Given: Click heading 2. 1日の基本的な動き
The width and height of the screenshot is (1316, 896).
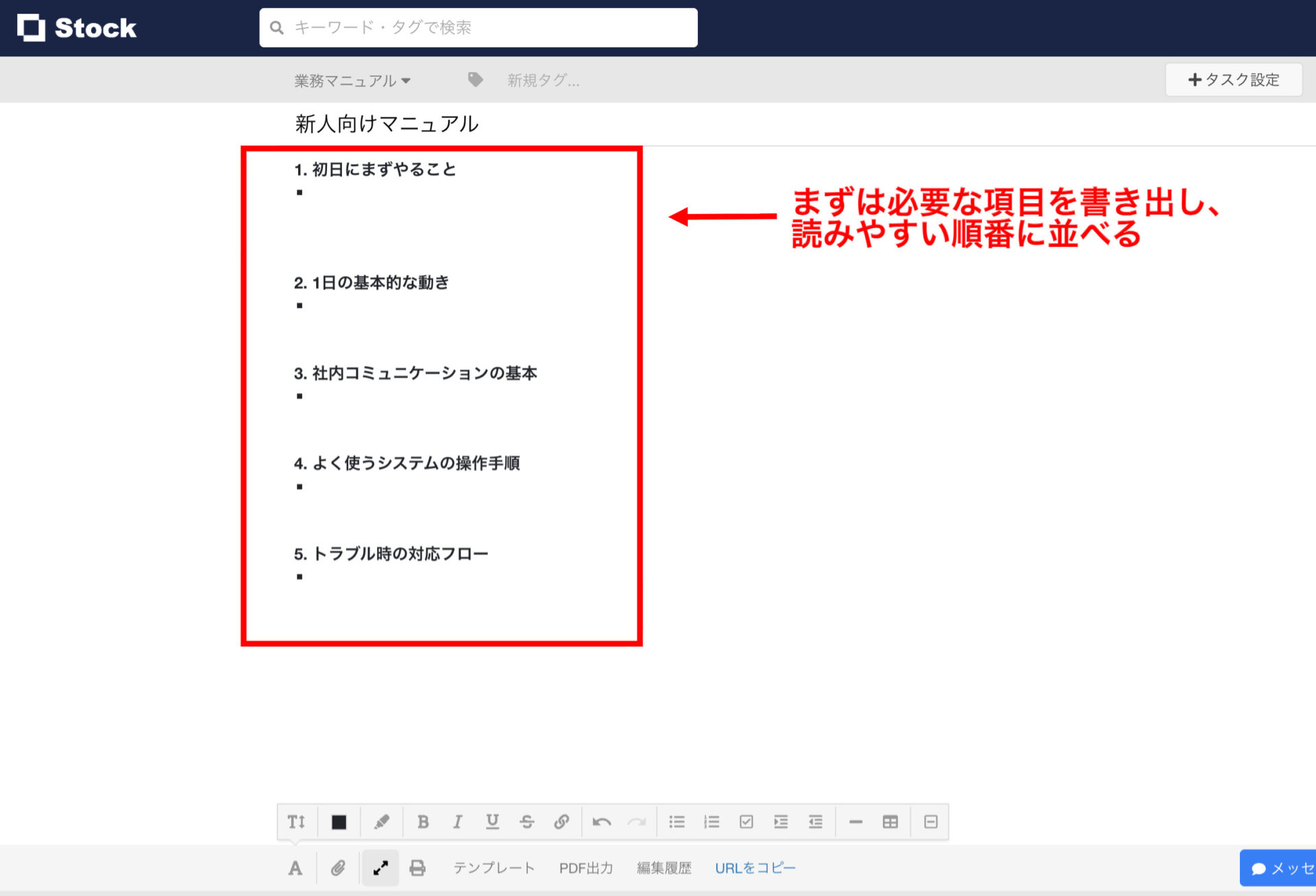Looking at the screenshot, I should [371, 282].
